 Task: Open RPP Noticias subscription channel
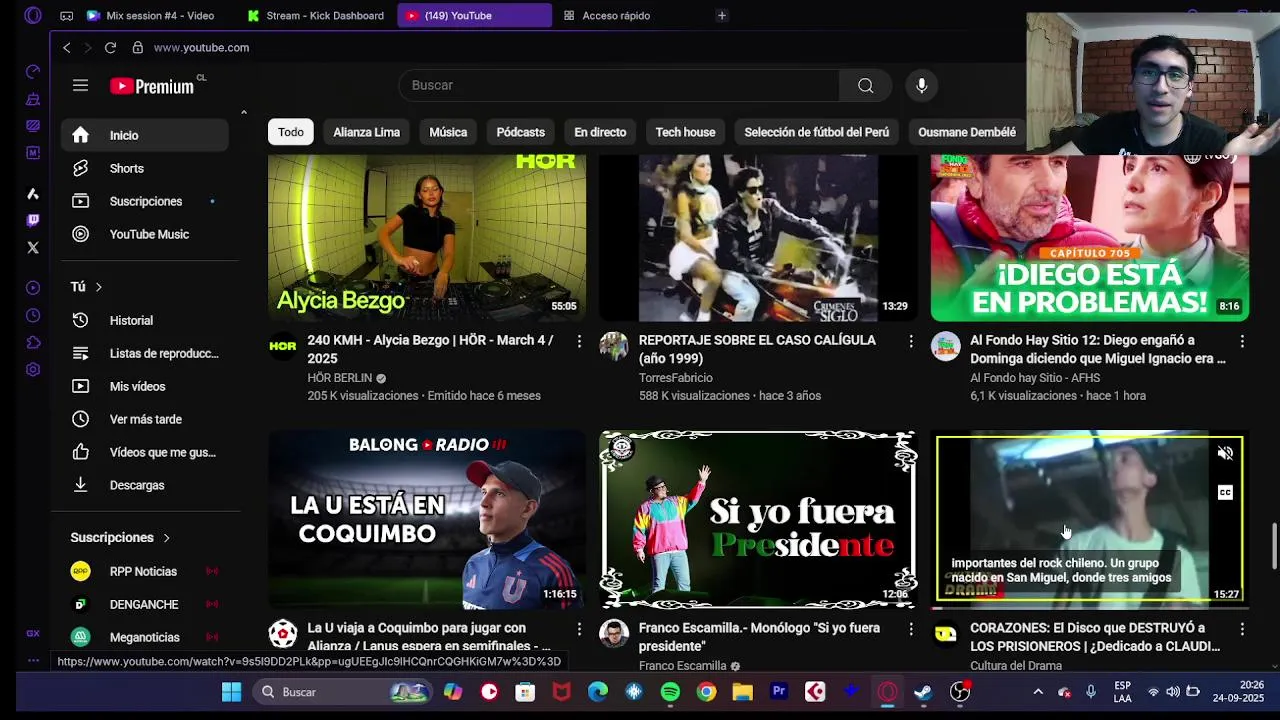pyautogui.click(x=145, y=571)
